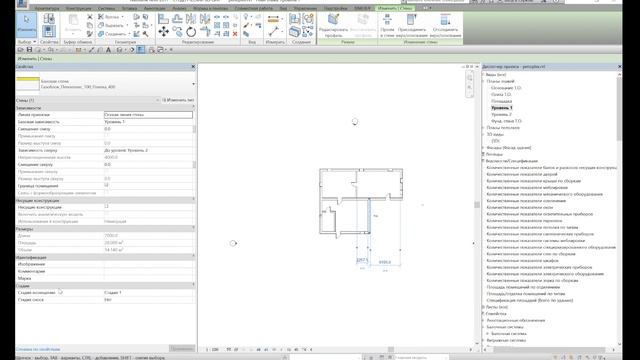
Task: Click the Thin Lines icon in quick access toolbar
Action: pos(141,50)
